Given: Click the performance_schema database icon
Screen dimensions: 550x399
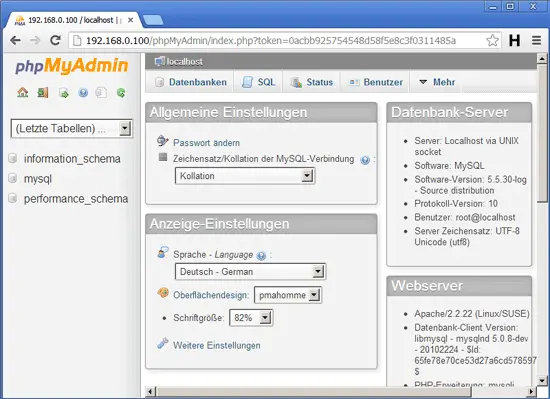Looking at the screenshot, I should pos(13,198).
